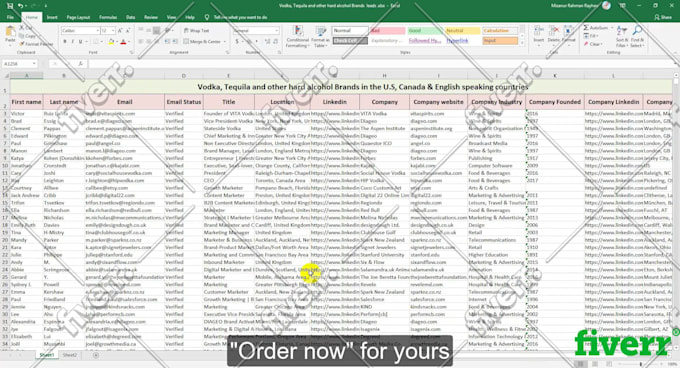Open the Help tab
Image resolution: width=680 pixels, height=368 pixels.
190,17
